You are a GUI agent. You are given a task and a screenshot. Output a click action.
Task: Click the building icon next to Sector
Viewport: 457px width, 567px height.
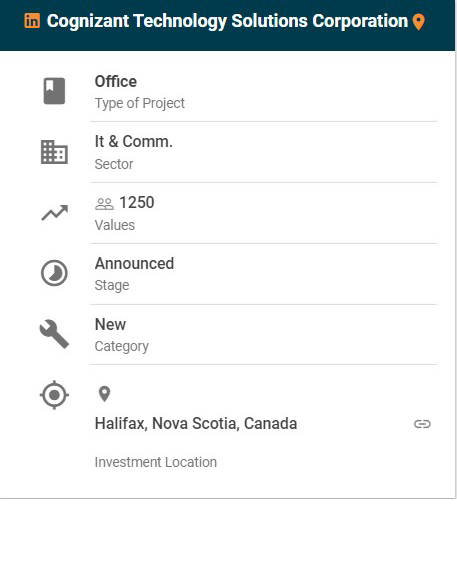54,152
